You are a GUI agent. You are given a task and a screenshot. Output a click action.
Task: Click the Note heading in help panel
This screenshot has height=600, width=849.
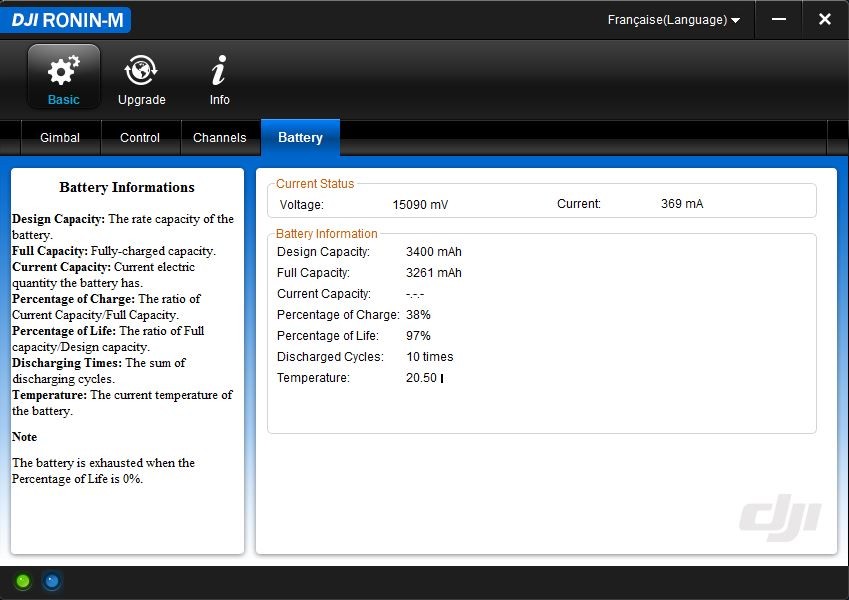[x=24, y=437]
